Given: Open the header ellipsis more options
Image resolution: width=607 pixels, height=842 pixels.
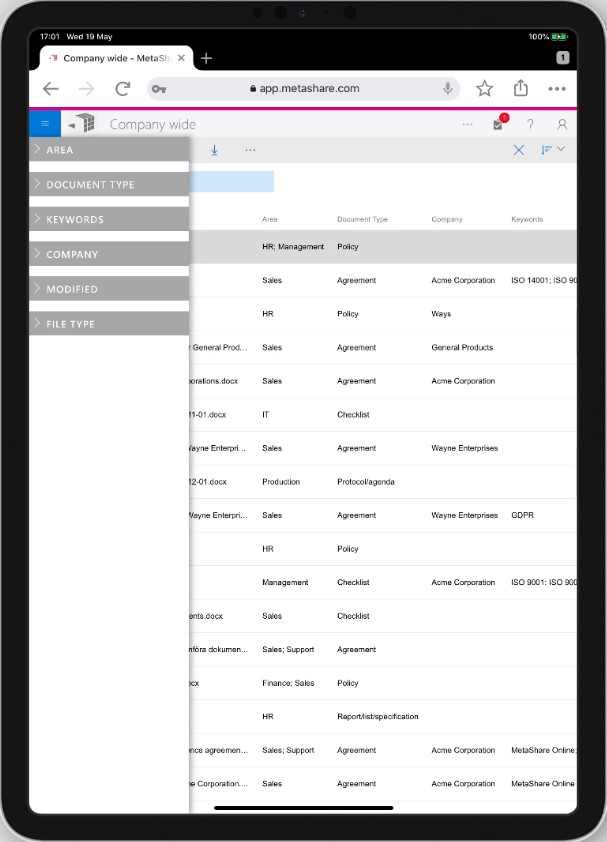Looking at the screenshot, I should (x=467, y=125).
